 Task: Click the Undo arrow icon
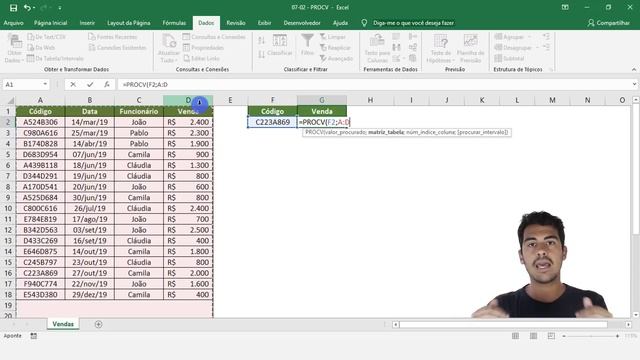[27, 8]
